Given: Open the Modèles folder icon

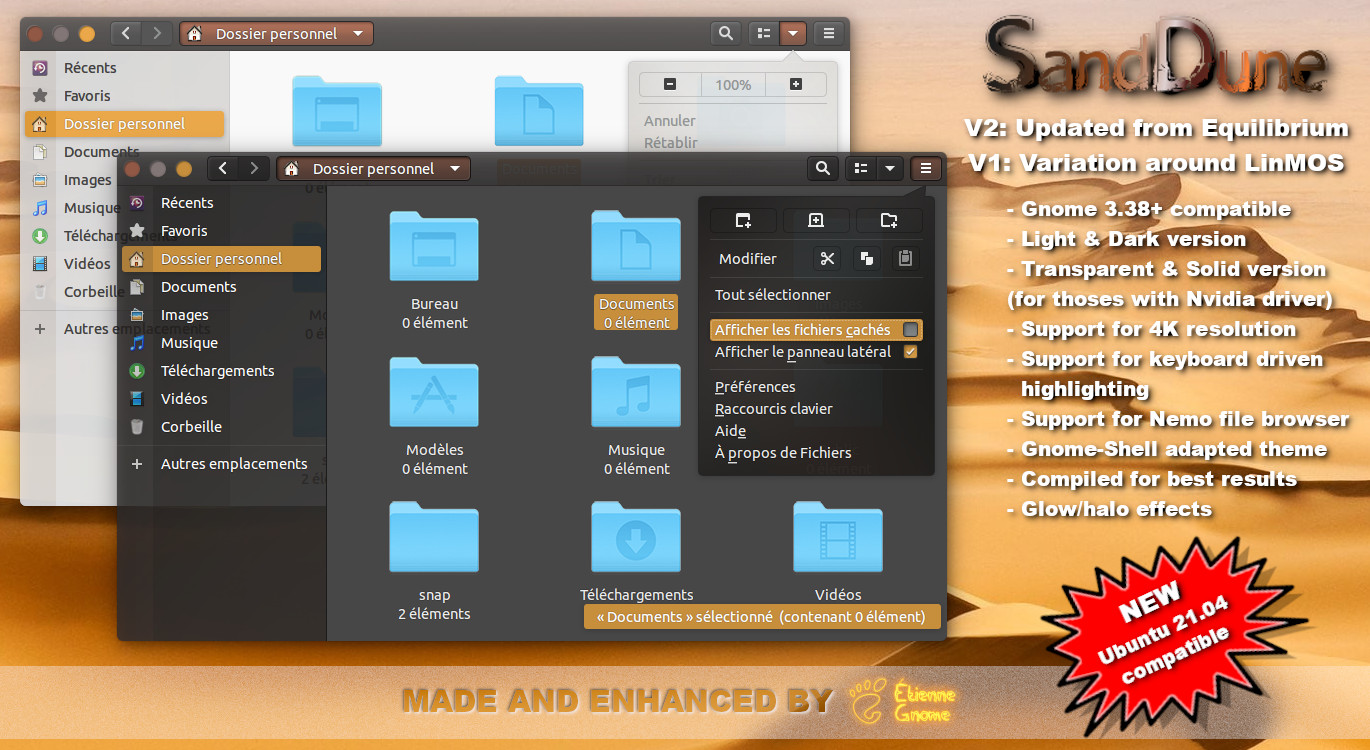Looking at the screenshot, I should 434,392.
